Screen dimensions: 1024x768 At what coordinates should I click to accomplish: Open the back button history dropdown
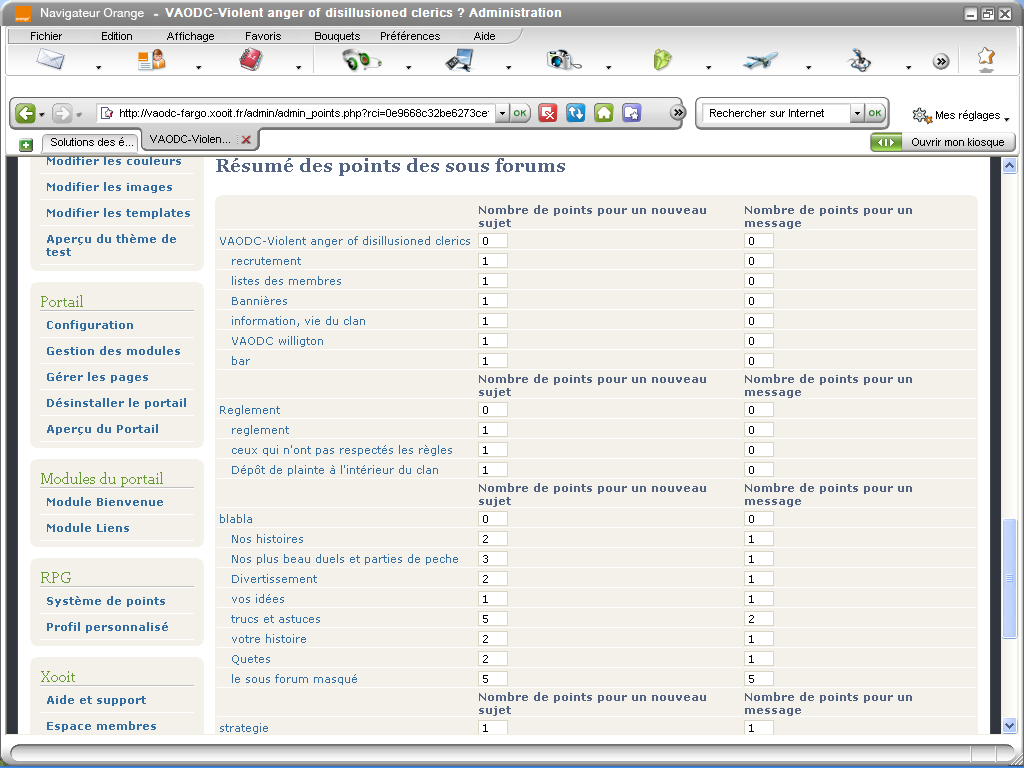click(42, 114)
